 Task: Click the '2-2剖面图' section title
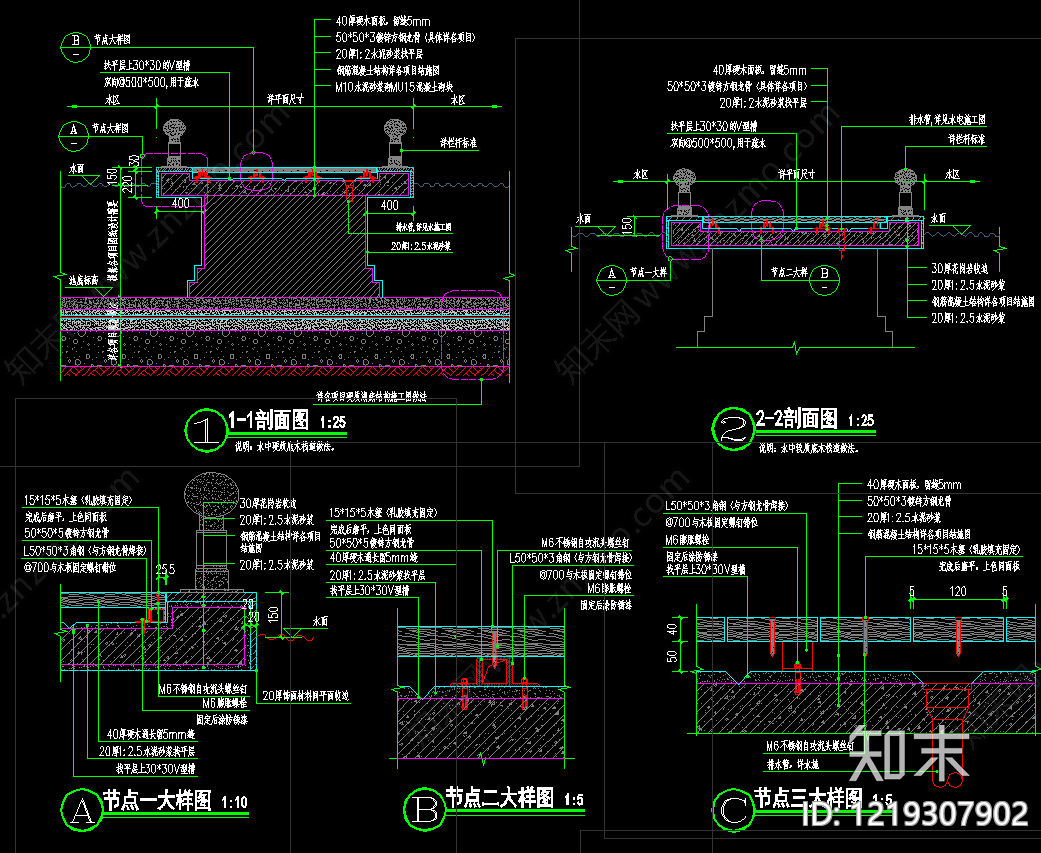coord(797,419)
